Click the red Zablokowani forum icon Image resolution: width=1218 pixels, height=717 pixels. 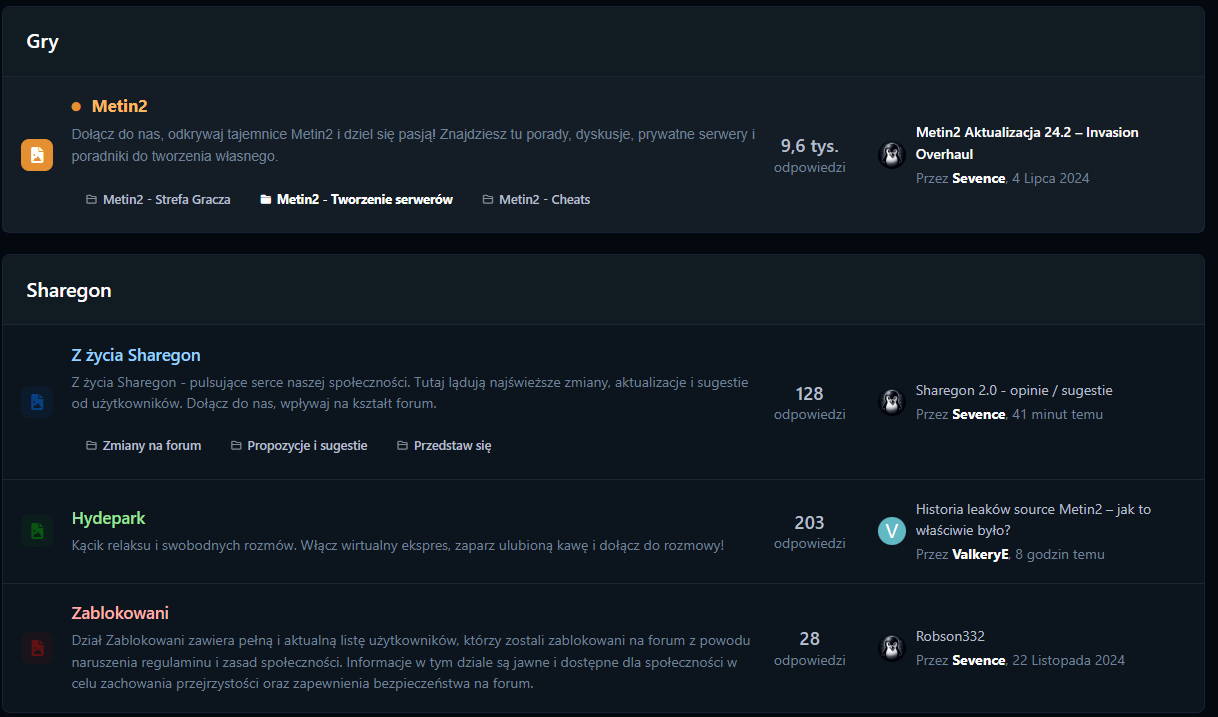[x=37, y=648]
